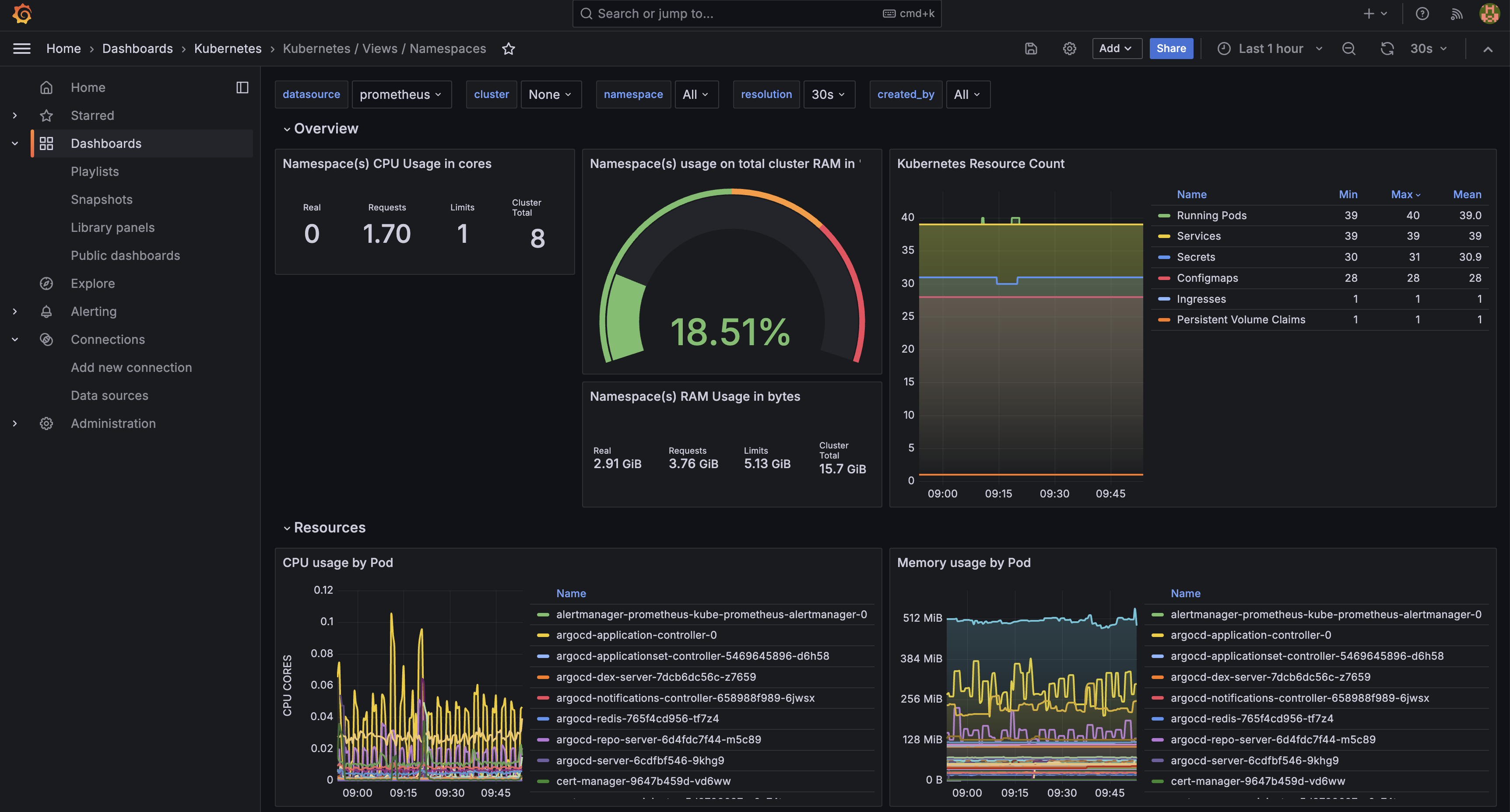Open Data sources in the sidebar
1510x812 pixels.
tap(109, 395)
